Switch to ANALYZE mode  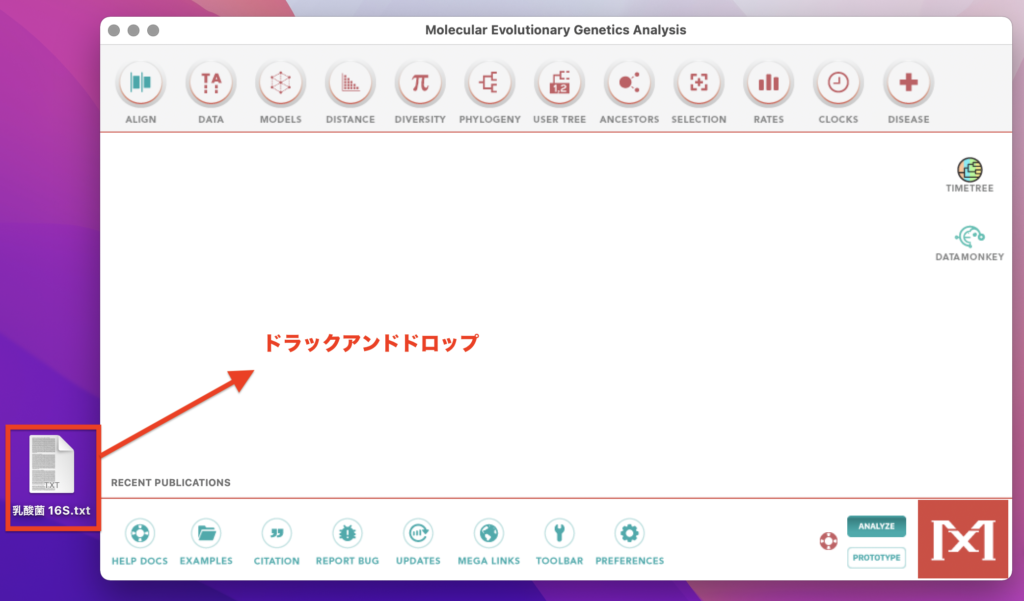pos(876,527)
